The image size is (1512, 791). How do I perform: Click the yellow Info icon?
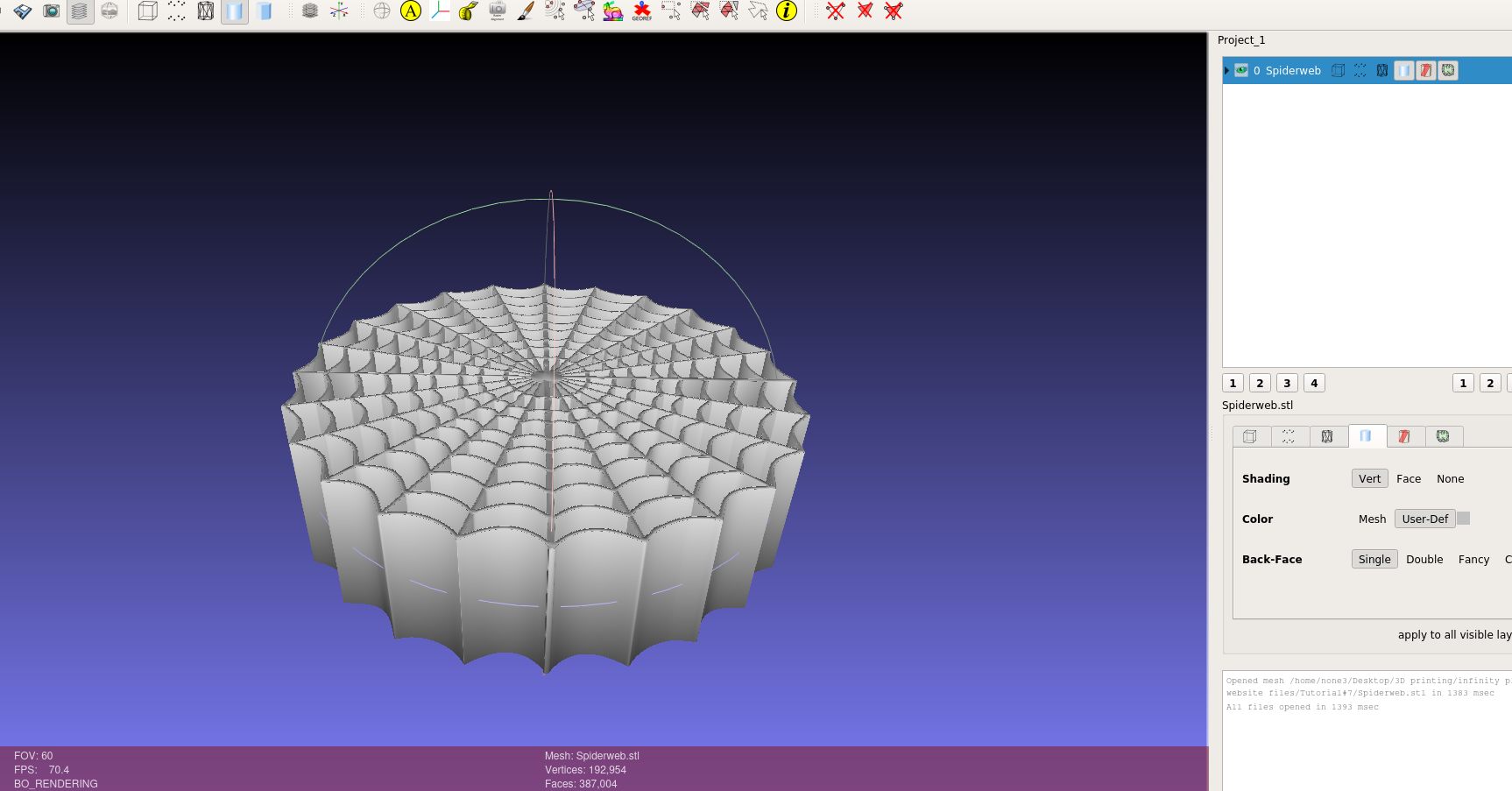(x=787, y=11)
